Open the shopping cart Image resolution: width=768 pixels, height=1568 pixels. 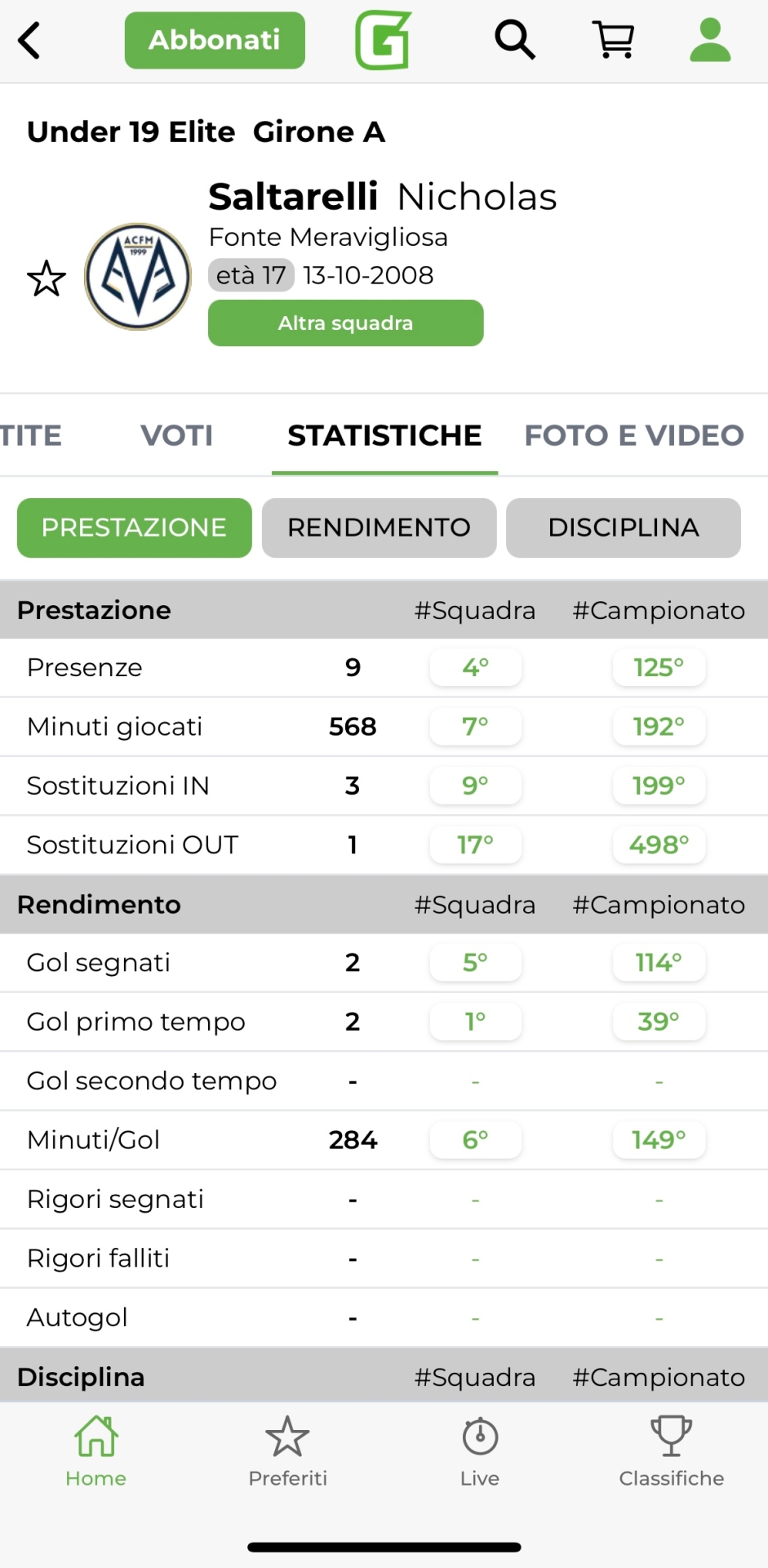coord(614,40)
